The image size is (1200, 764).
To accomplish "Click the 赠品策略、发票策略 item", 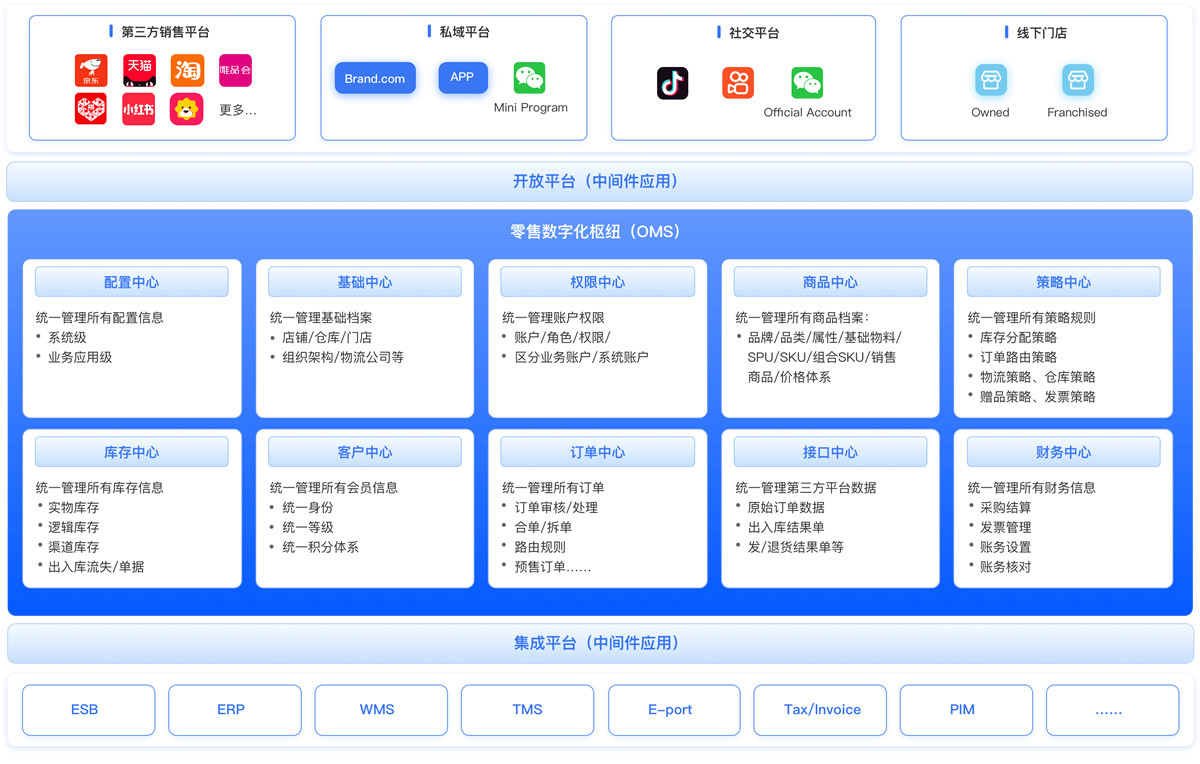I will point(1037,398).
